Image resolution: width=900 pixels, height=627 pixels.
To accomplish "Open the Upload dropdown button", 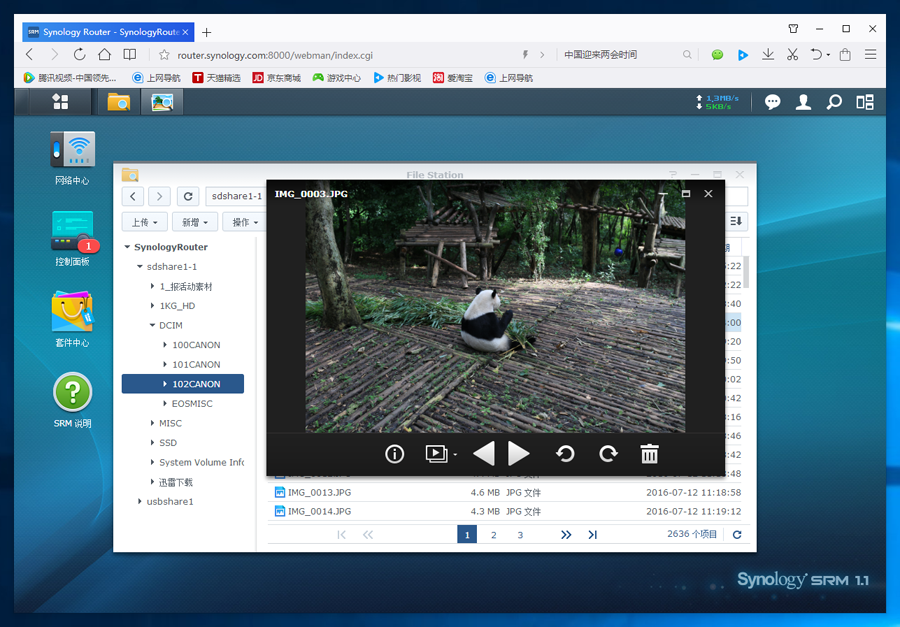I will pos(144,222).
